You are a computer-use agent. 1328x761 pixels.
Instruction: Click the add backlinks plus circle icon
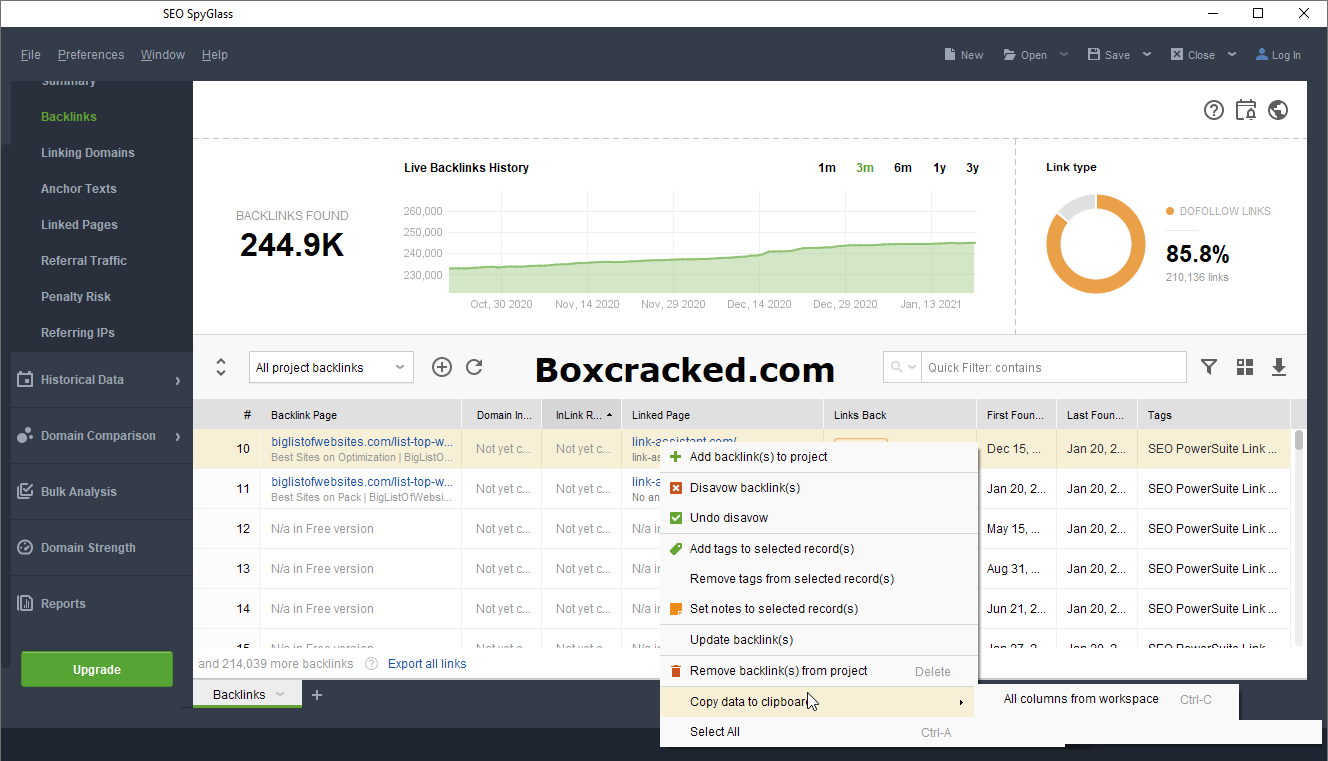tap(442, 367)
